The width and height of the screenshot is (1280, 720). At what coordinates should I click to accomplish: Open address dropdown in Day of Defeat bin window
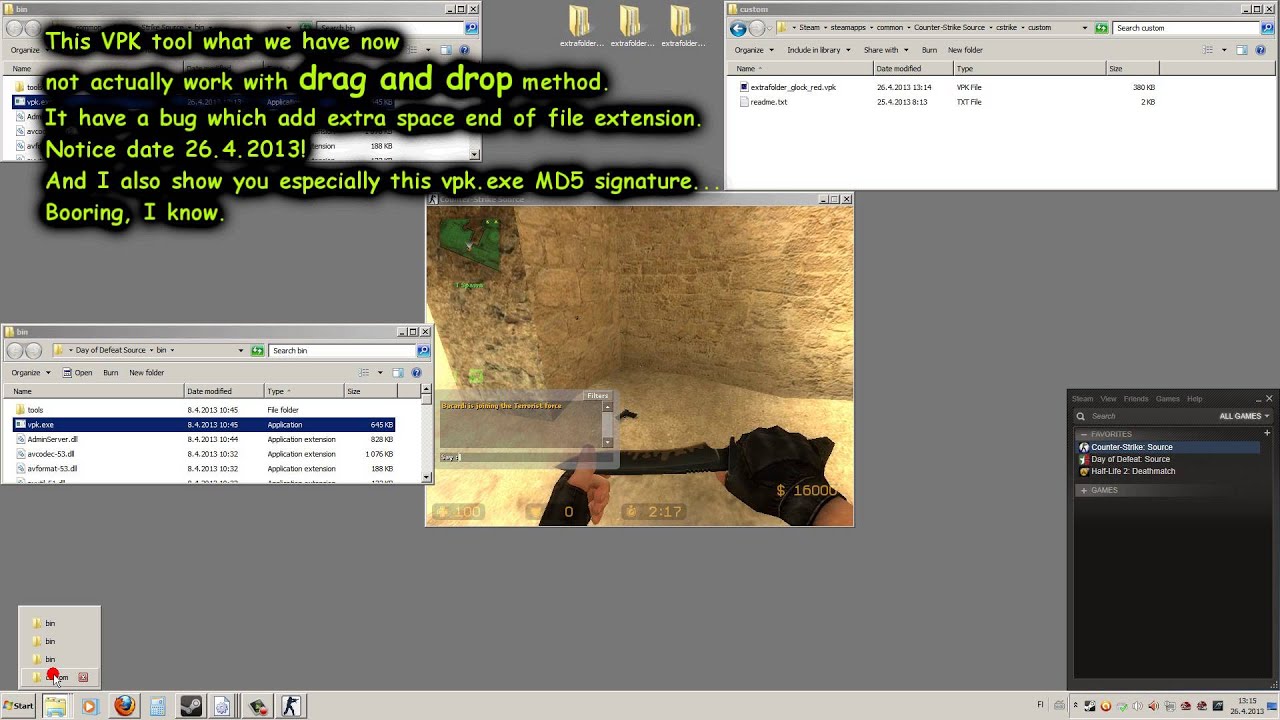point(240,350)
